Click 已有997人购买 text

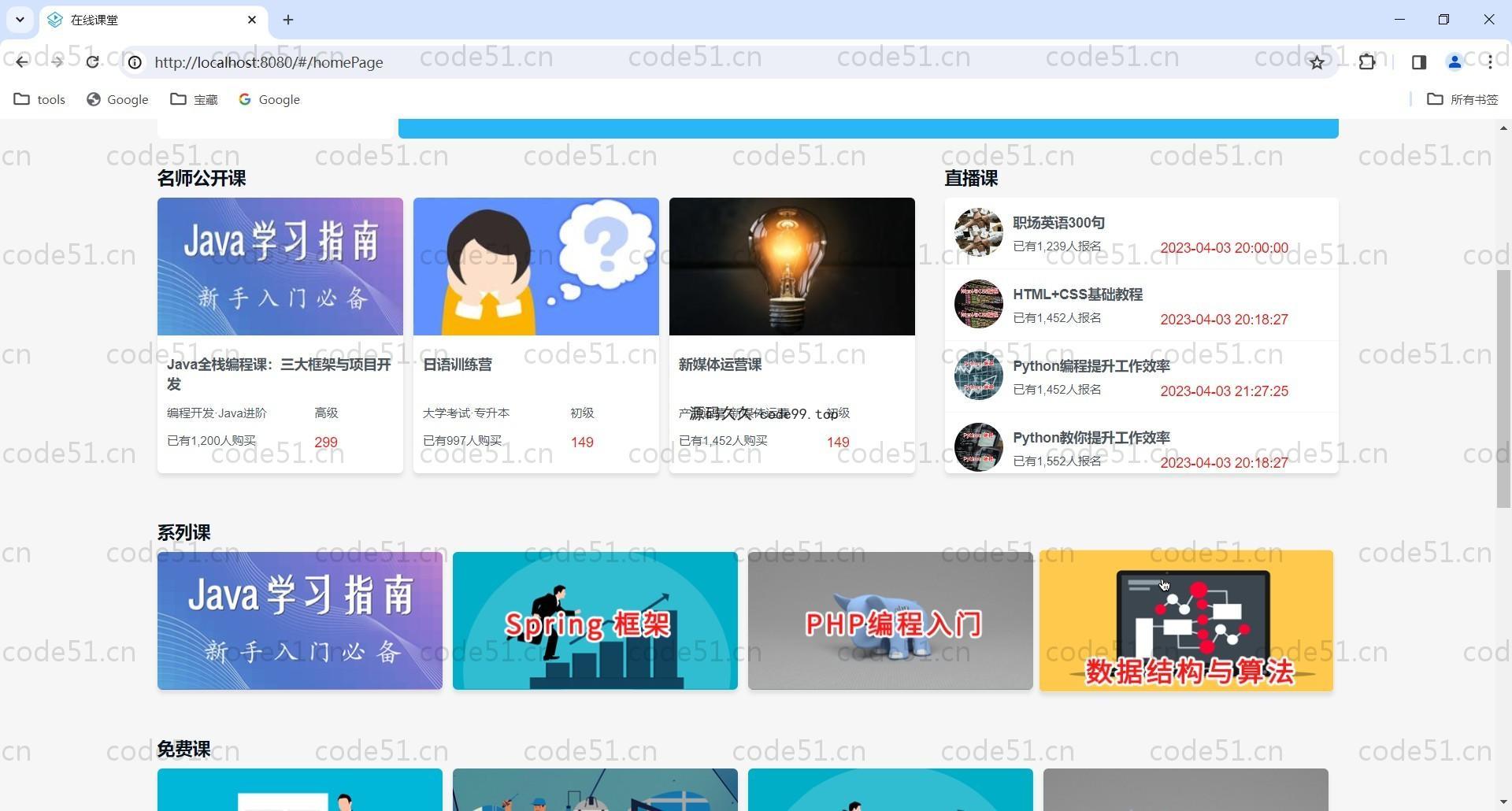(462, 441)
